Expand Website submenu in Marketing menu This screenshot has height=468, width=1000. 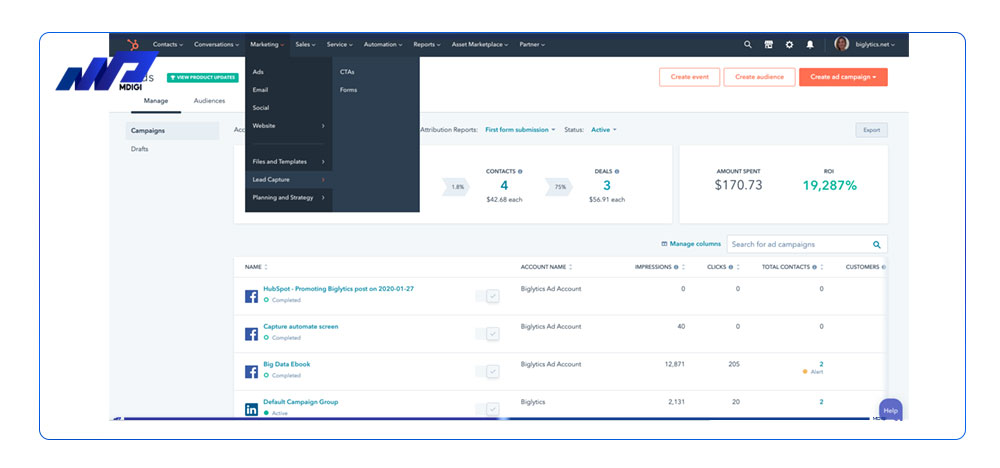pos(288,126)
